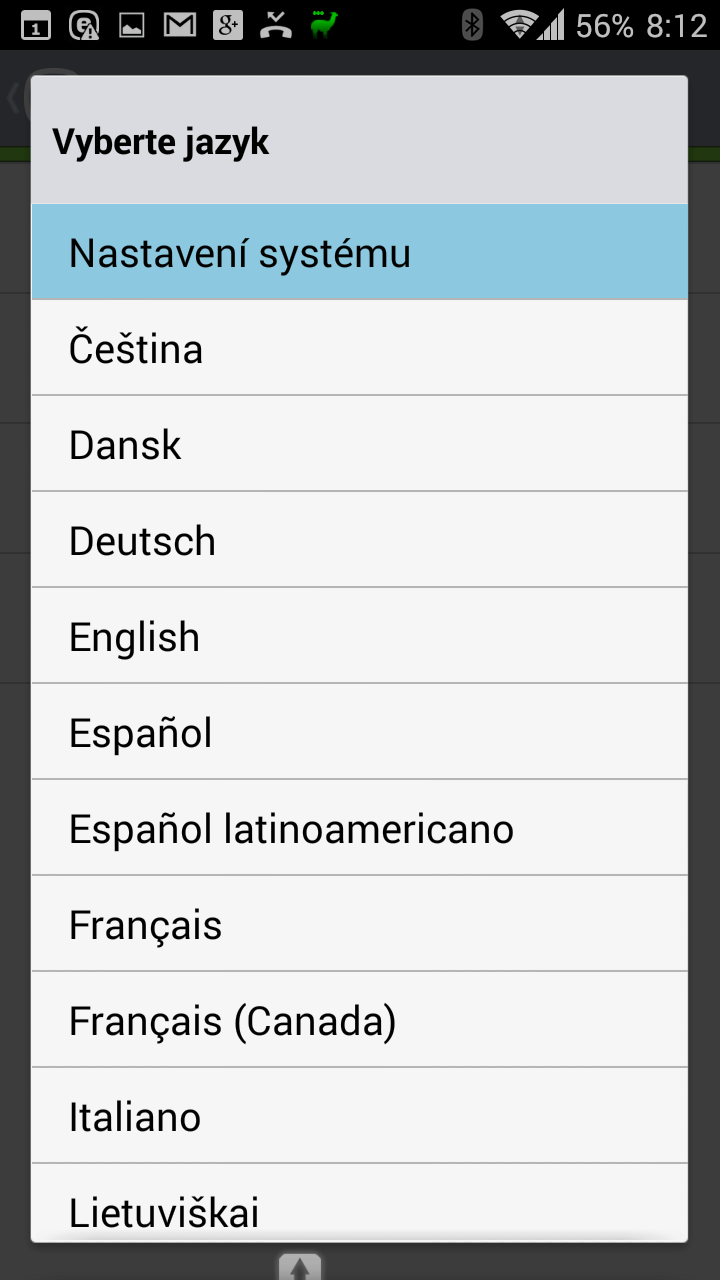Select Español latinoamericano option
This screenshot has width=720, height=1280.
coord(360,828)
